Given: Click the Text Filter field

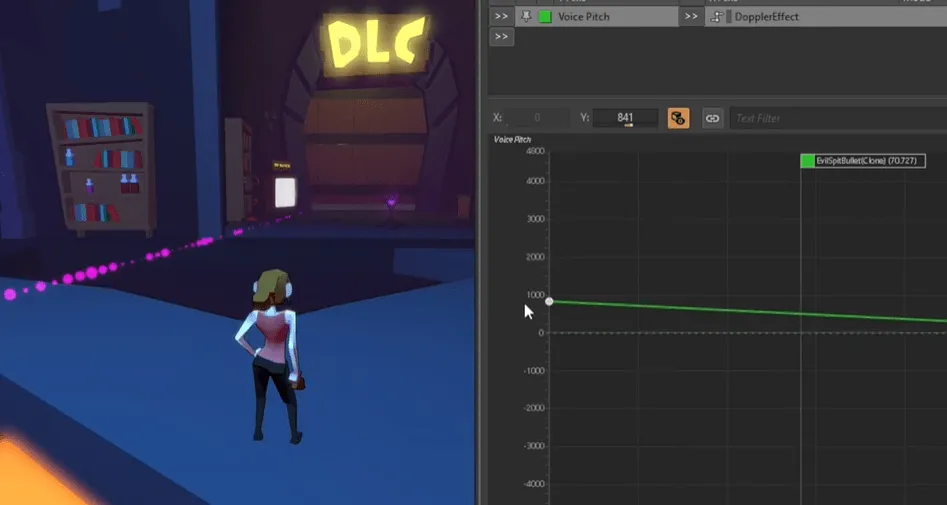Looking at the screenshot, I should click(x=838, y=118).
